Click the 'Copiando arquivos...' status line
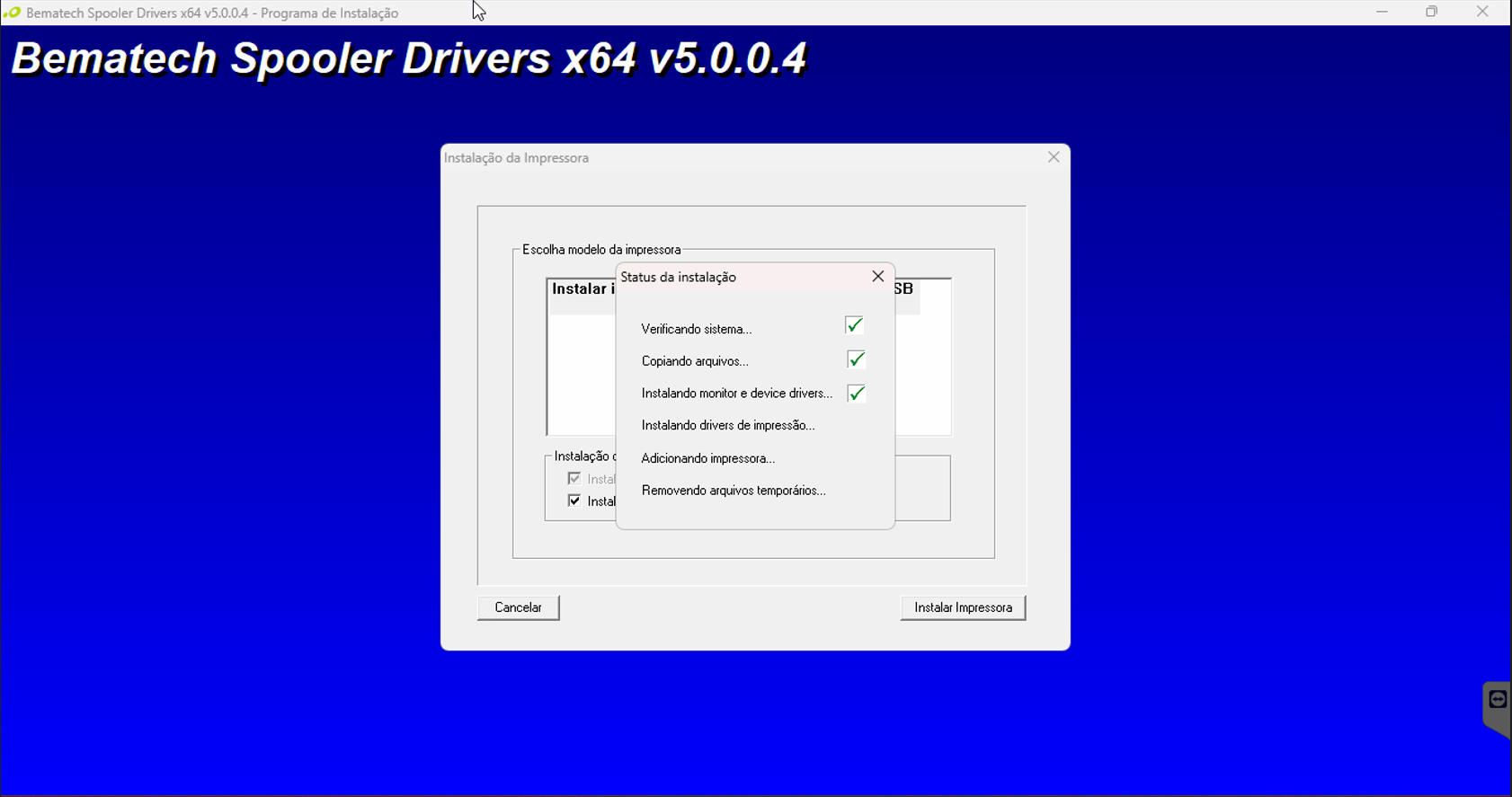This screenshot has height=797, width=1512. pos(695,361)
